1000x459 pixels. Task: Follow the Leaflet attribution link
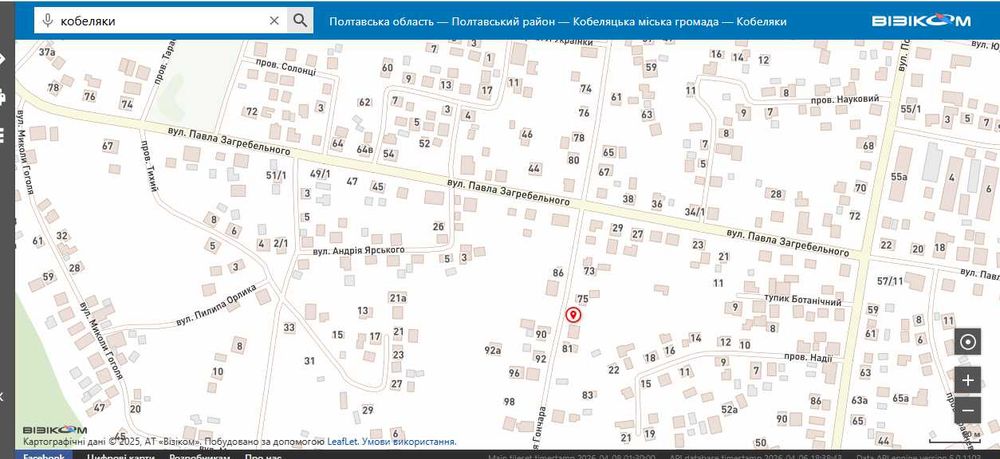(343, 441)
